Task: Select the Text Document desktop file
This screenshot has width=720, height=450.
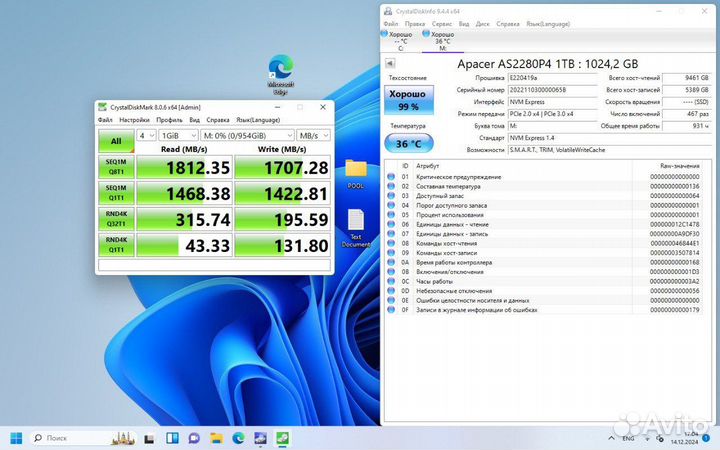Action: [356, 228]
